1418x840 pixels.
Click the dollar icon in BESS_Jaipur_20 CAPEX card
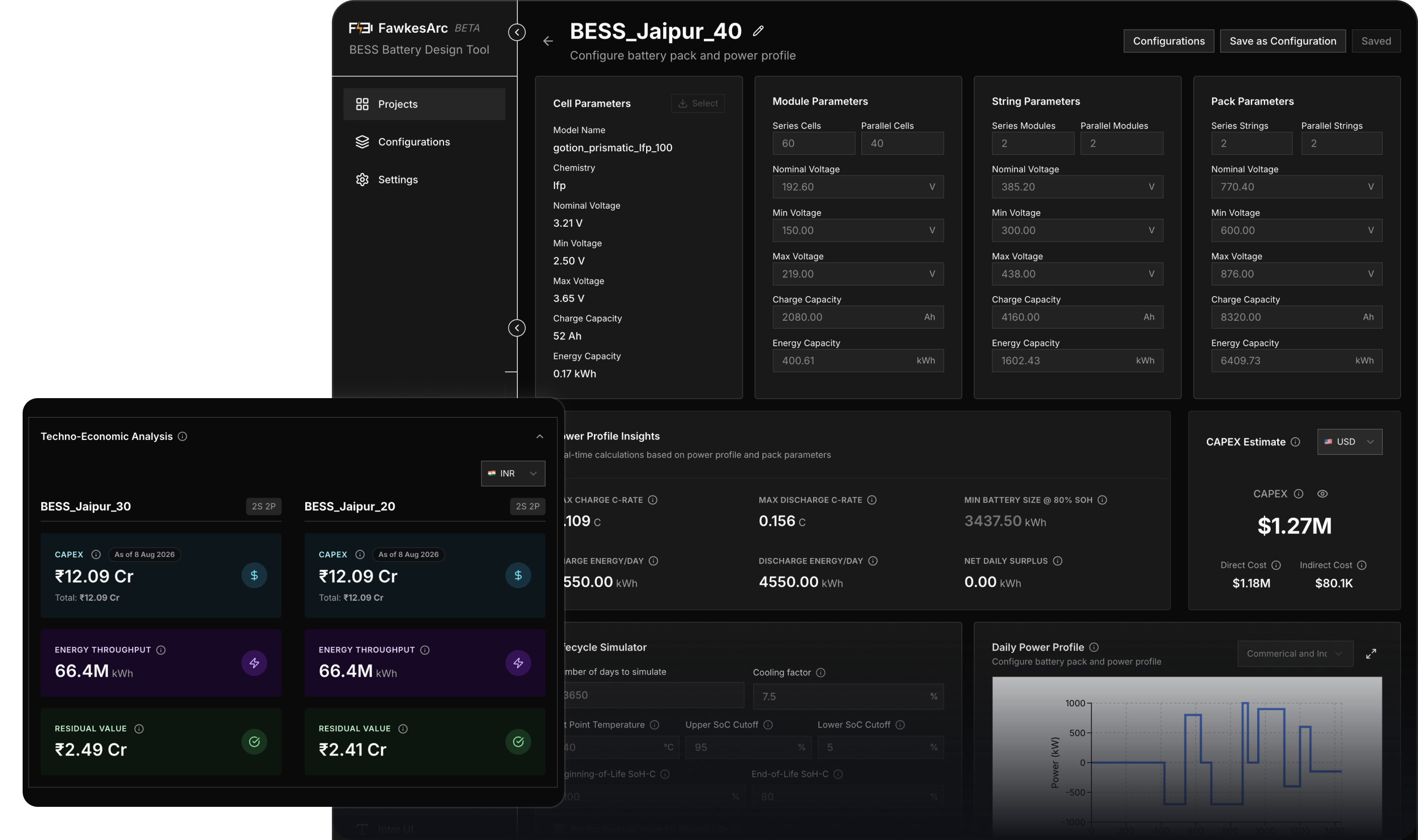coord(518,575)
